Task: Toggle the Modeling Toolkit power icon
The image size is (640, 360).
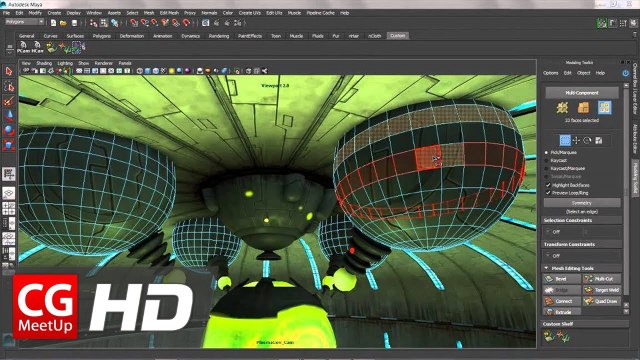Action: click(626, 73)
